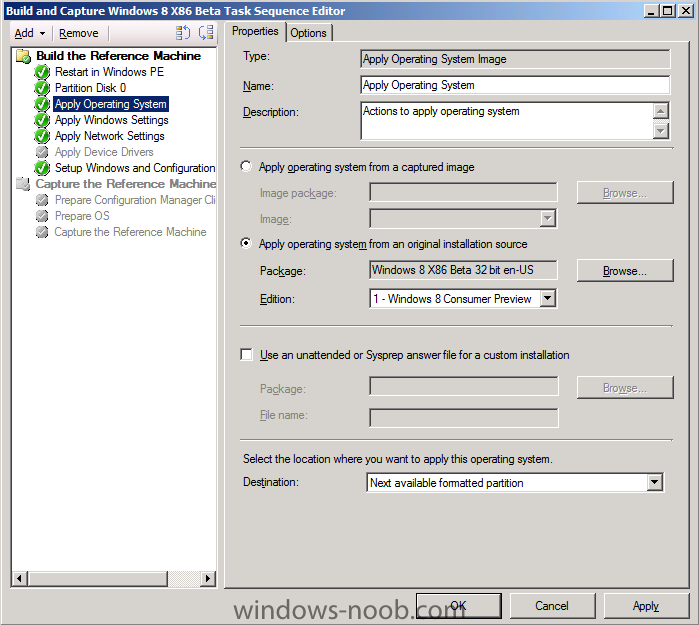Viewport: 699px width, 625px height.
Task: Click gray icon beside Prepare Configuration Manager Client
Action: tap(42, 200)
